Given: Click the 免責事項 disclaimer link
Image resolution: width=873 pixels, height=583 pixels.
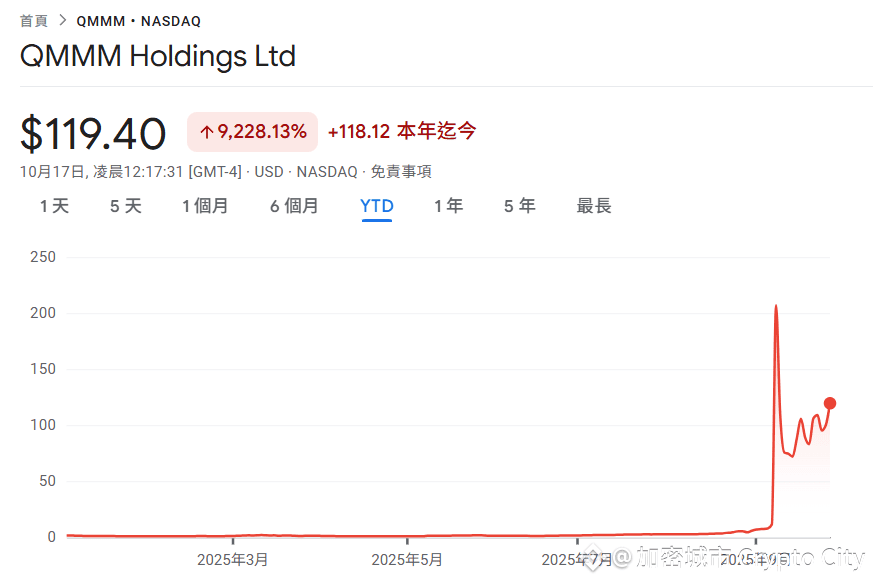Looking at the screenshot, I should [x=401, y=172].
